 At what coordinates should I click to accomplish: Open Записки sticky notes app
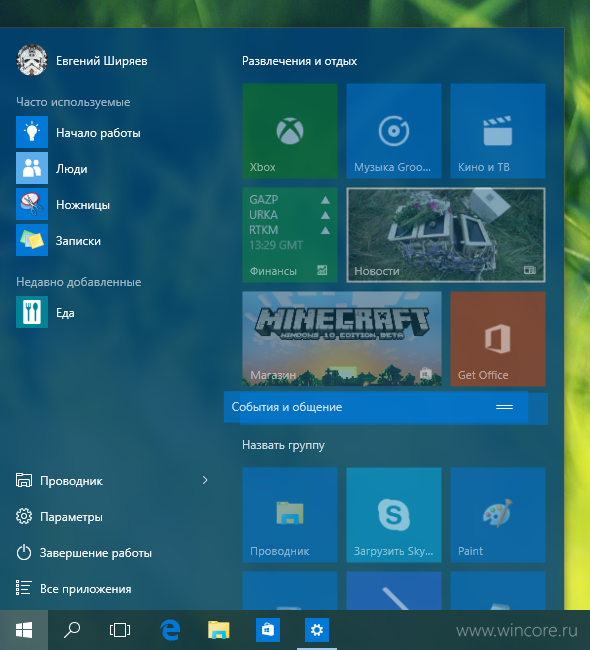pyautogui.click(x=79, y=240)
